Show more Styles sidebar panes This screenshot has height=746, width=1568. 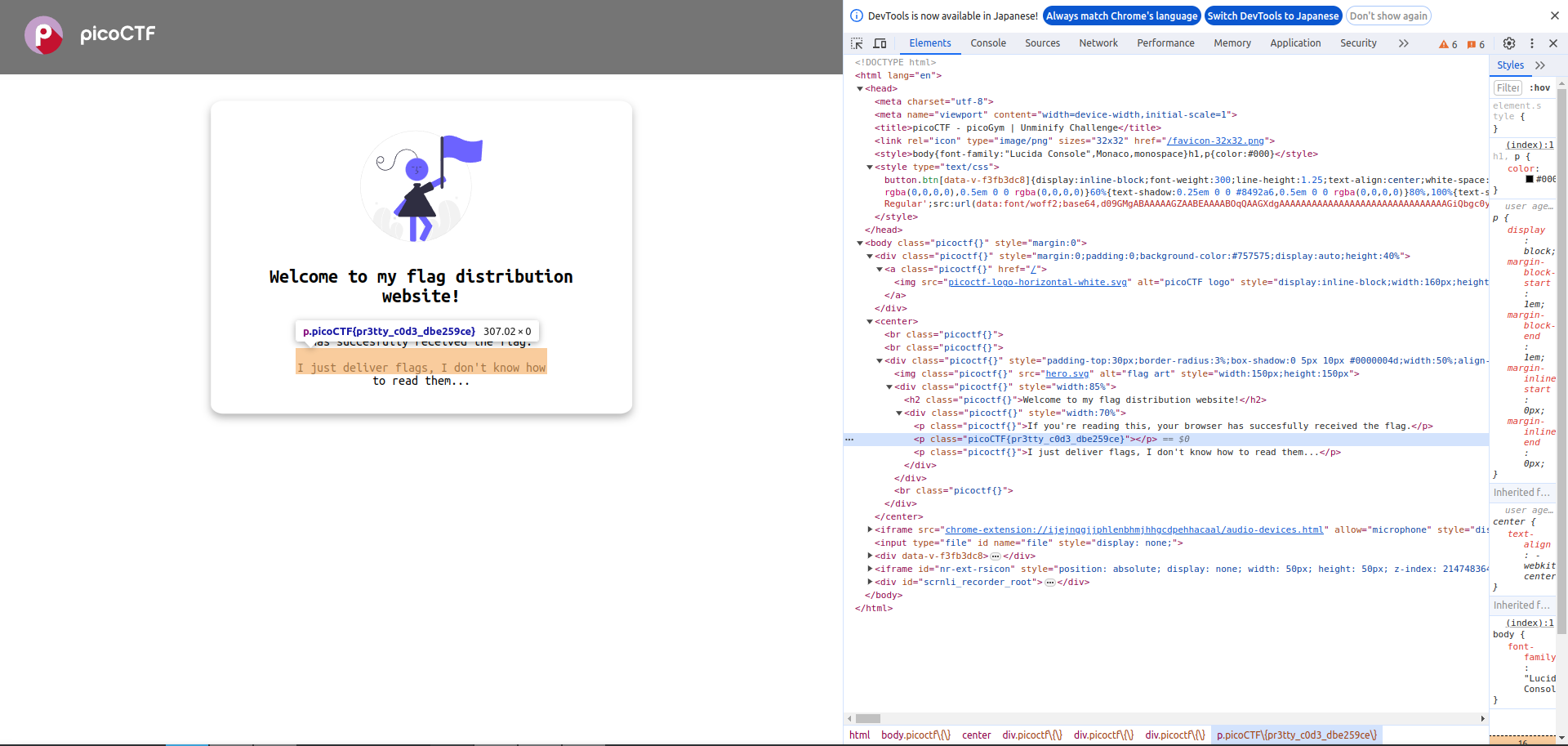[1540, 65]
